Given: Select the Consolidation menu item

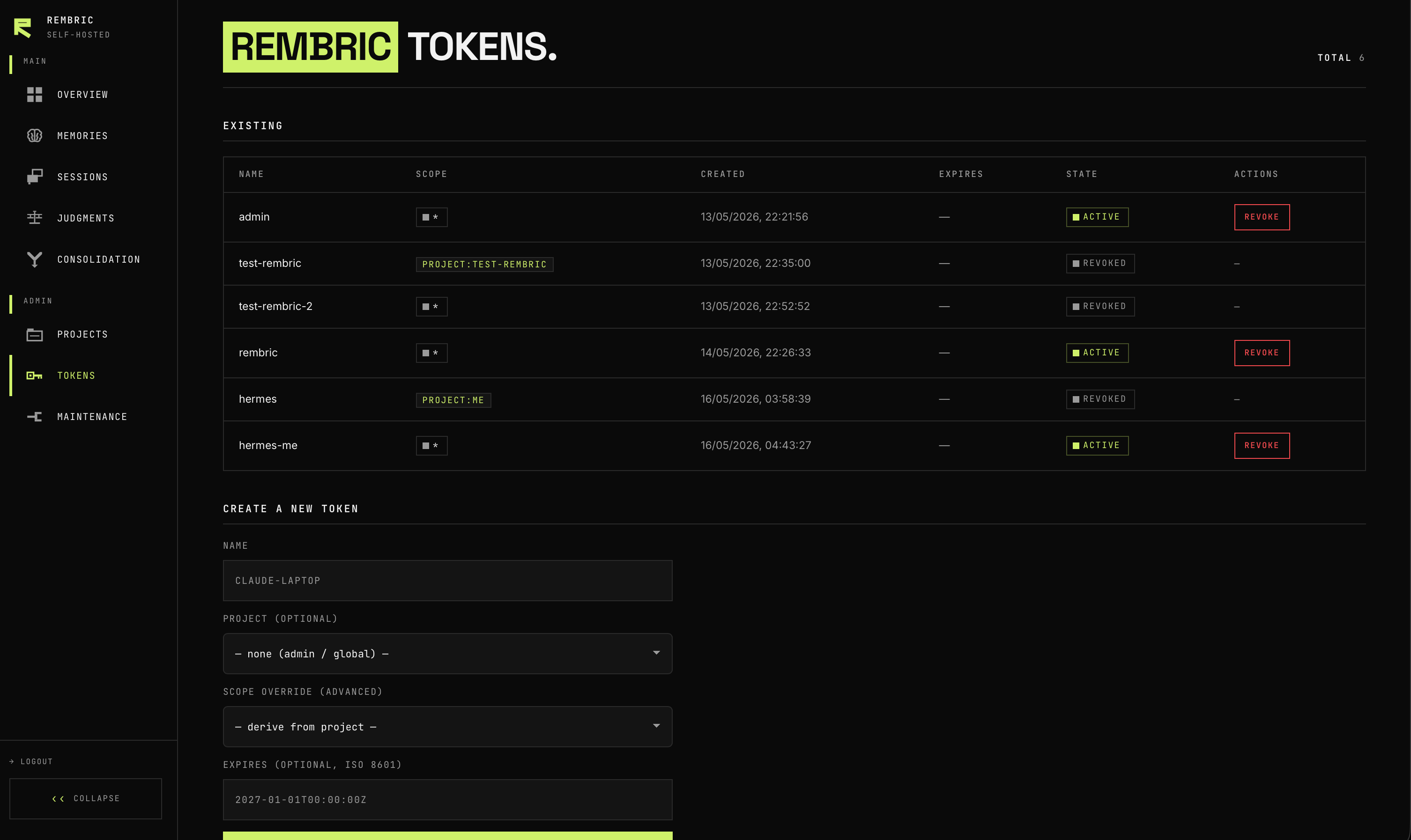Looking at the screenshot, I should pos(98,260).
